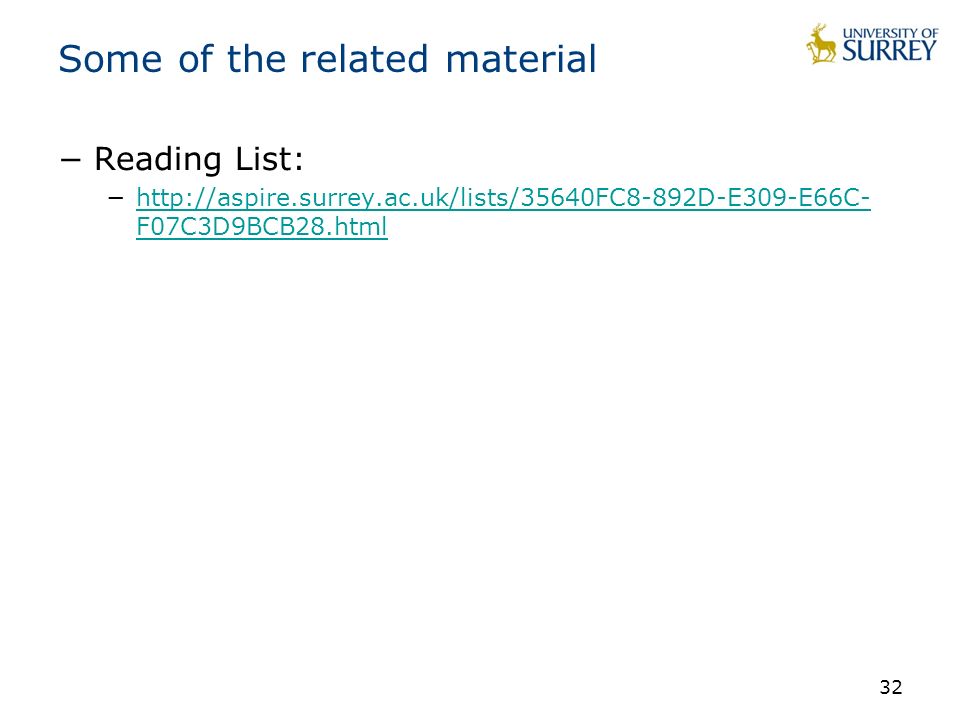The height and width of the screenshot is (720, 960).
Task: Click the word 'Reading' in the bullet
Action: click(157, 159)
